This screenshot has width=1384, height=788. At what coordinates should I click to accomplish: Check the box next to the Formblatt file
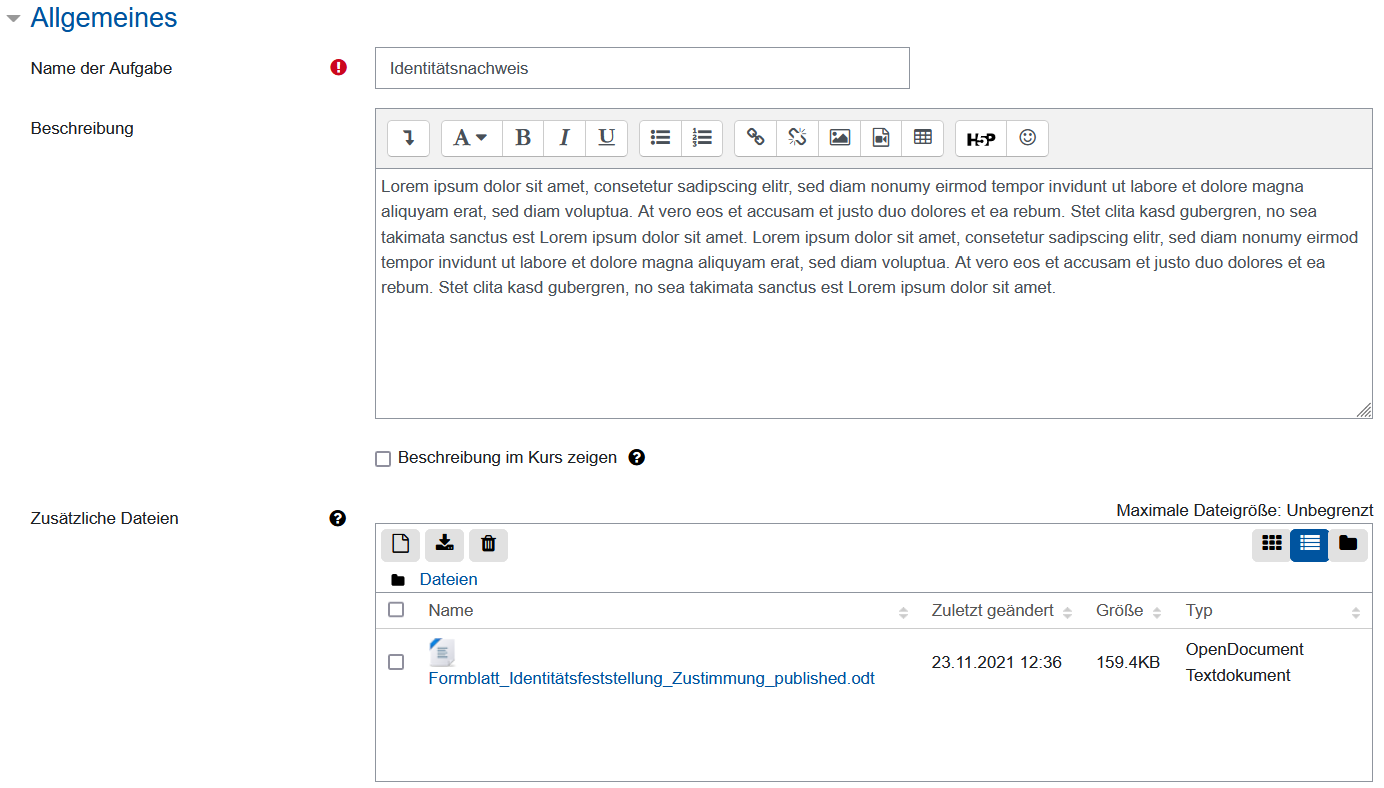(x=394, y=662)
